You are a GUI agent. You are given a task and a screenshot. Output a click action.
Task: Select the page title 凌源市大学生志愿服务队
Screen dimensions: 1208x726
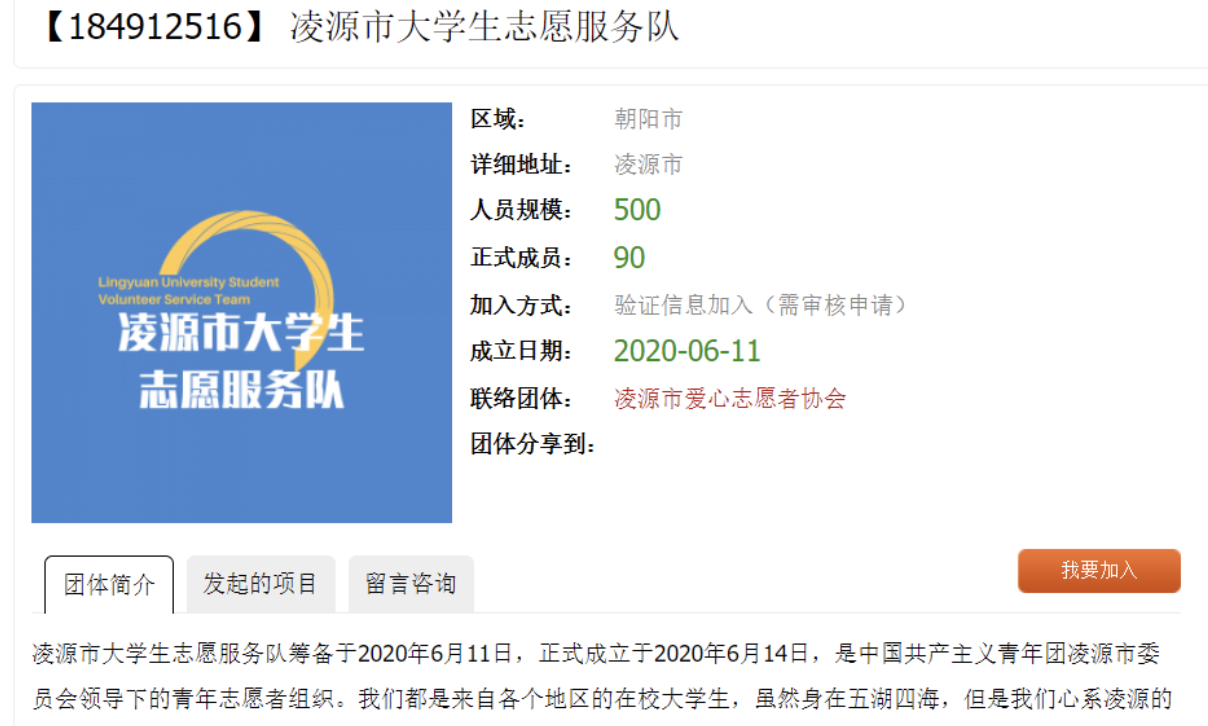(485, 27)
